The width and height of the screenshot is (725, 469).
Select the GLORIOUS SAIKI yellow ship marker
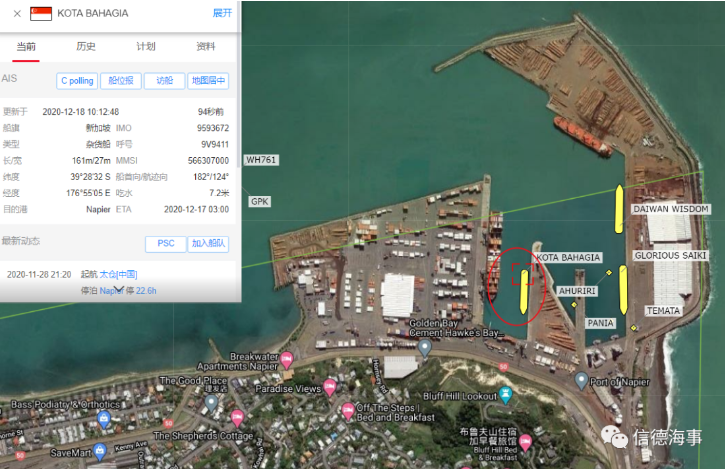[x=623, y=288]
